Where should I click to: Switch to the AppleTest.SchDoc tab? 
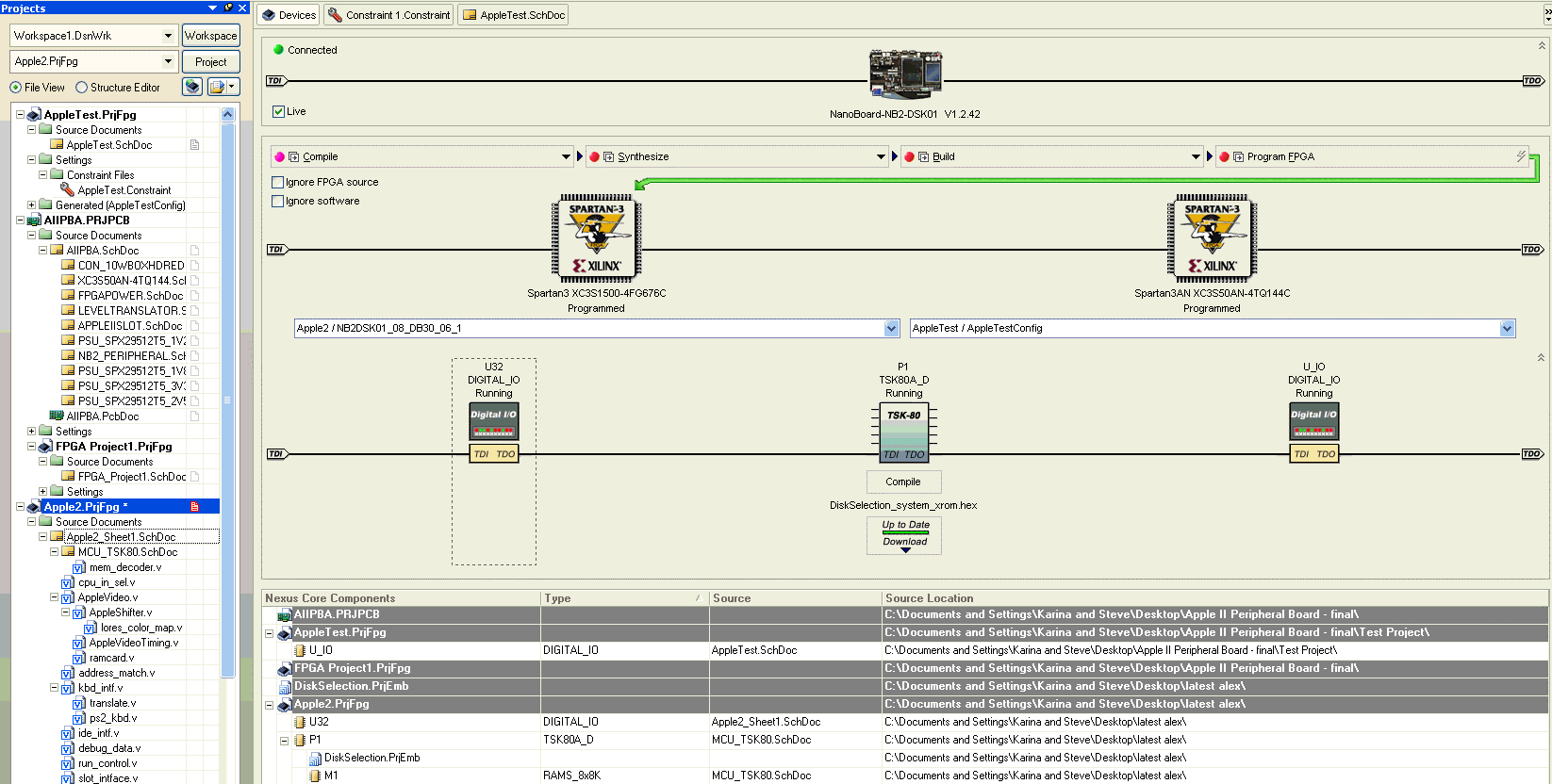pyautogui.click(x=514, y=15)
